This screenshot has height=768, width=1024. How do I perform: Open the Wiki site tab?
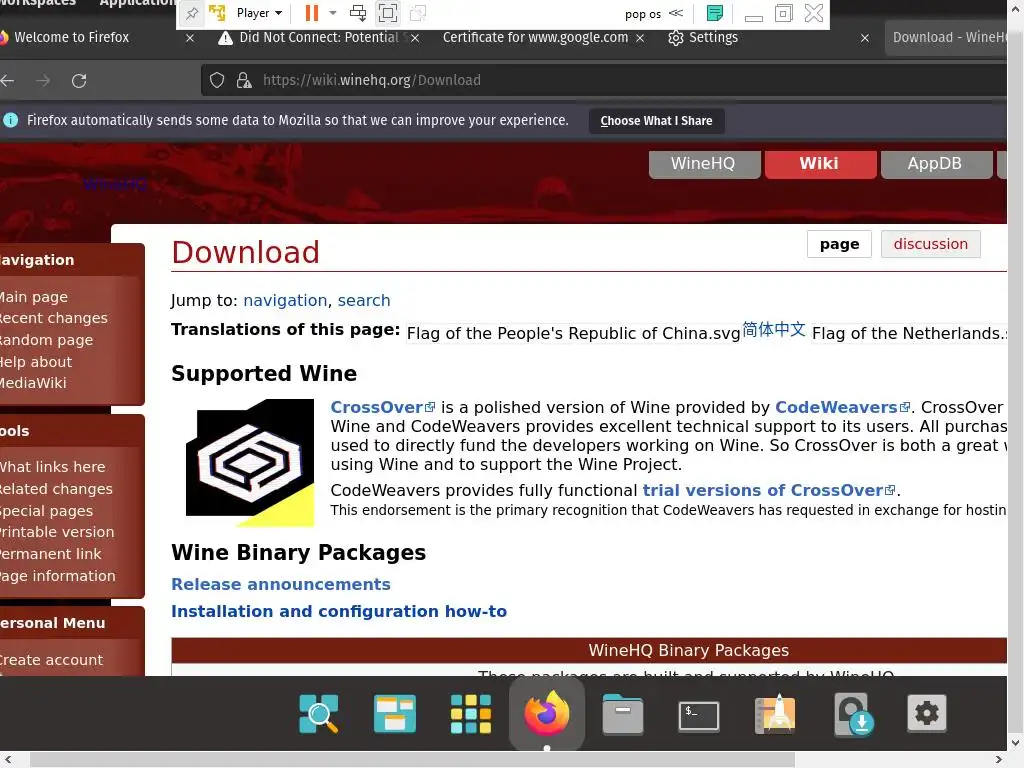[820, 164]
